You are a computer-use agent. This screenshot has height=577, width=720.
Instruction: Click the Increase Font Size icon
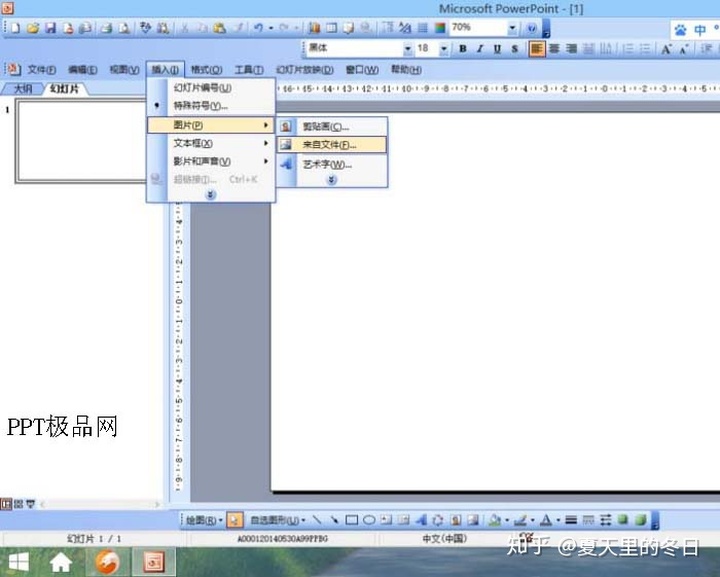click(666, 49)
